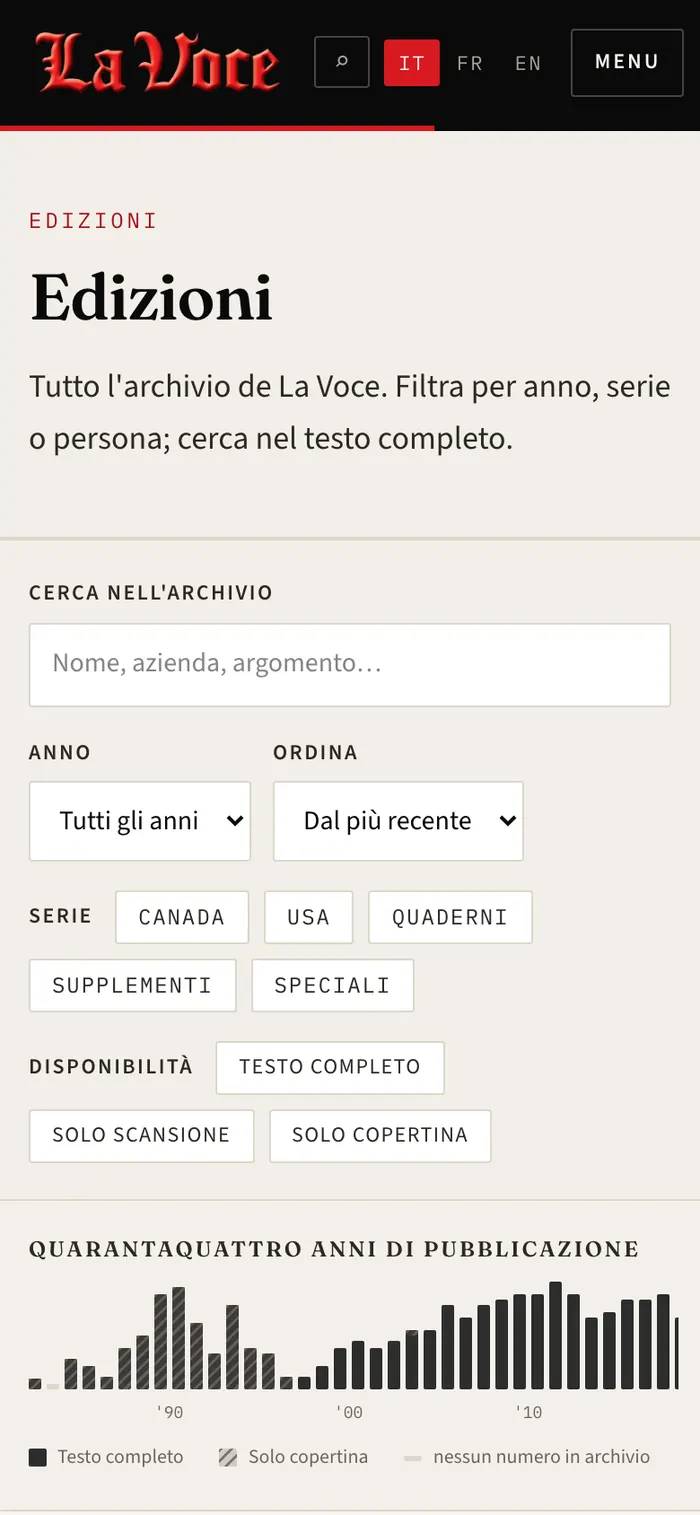Filter by Canada series
This screenshot has width=700, height=1515.
pyautogui.click(x=182, y=917)
